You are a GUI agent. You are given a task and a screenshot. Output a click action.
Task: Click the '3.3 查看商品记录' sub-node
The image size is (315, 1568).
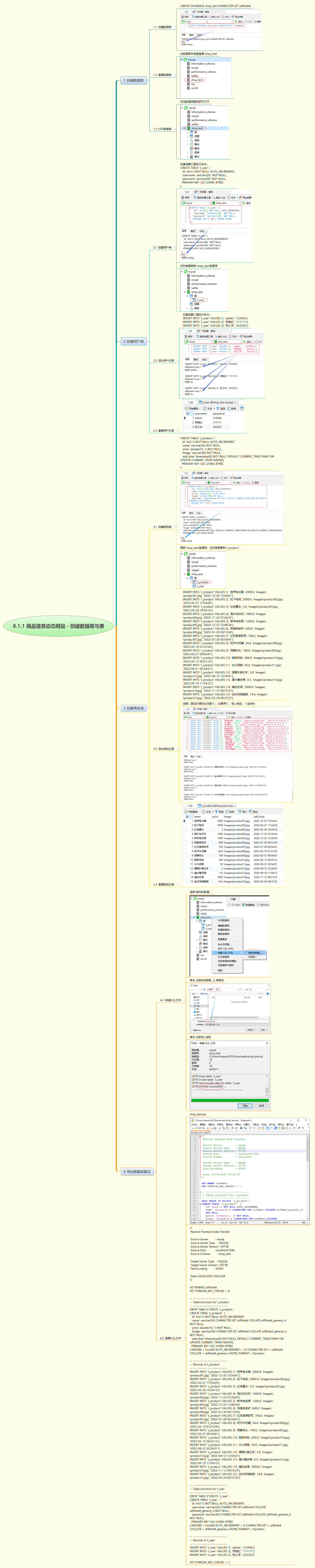[x=163, y=884]
